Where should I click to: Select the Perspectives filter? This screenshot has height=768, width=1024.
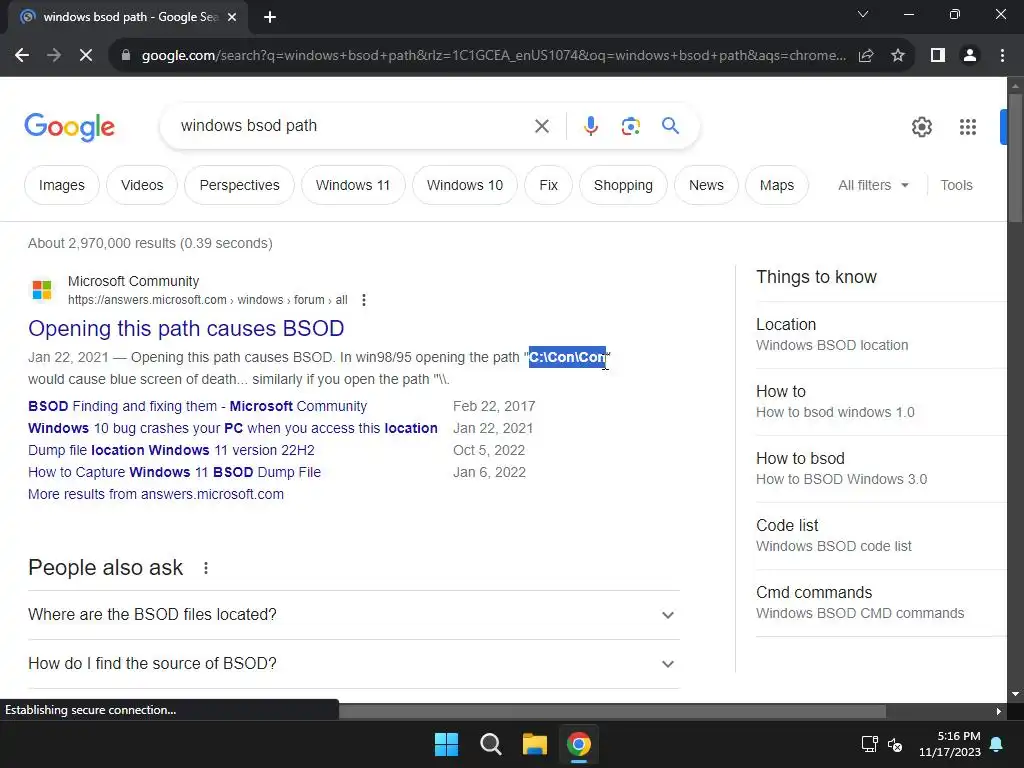click(x=239, y=185)
